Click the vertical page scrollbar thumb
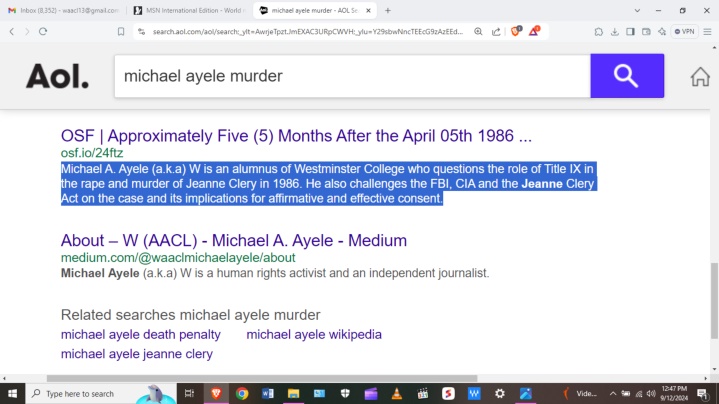719x404 pixels. point(714,301)
